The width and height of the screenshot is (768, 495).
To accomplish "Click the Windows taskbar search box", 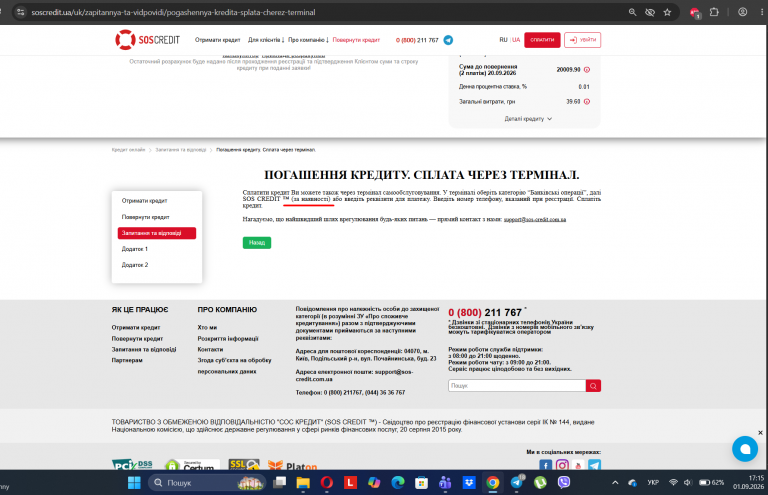I will (x=207, y=483).
